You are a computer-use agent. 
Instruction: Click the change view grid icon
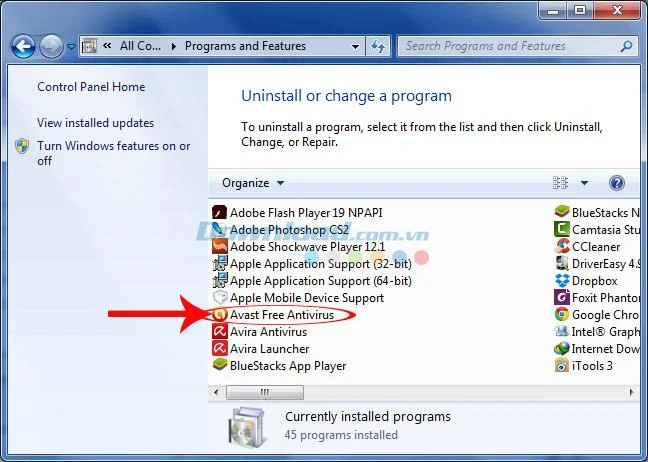point(560,183)
